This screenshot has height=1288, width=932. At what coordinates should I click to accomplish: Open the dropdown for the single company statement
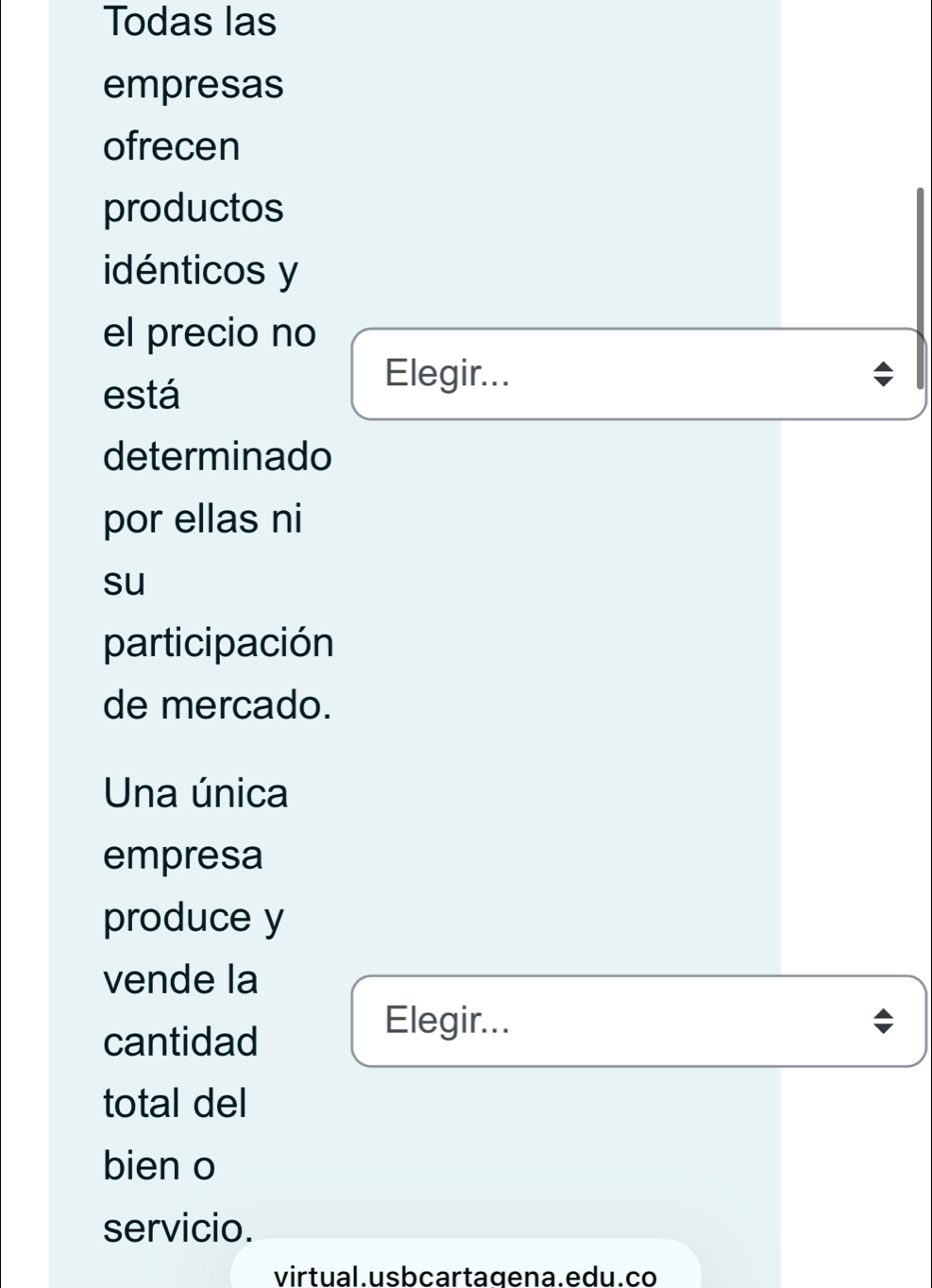[637, 1021]
